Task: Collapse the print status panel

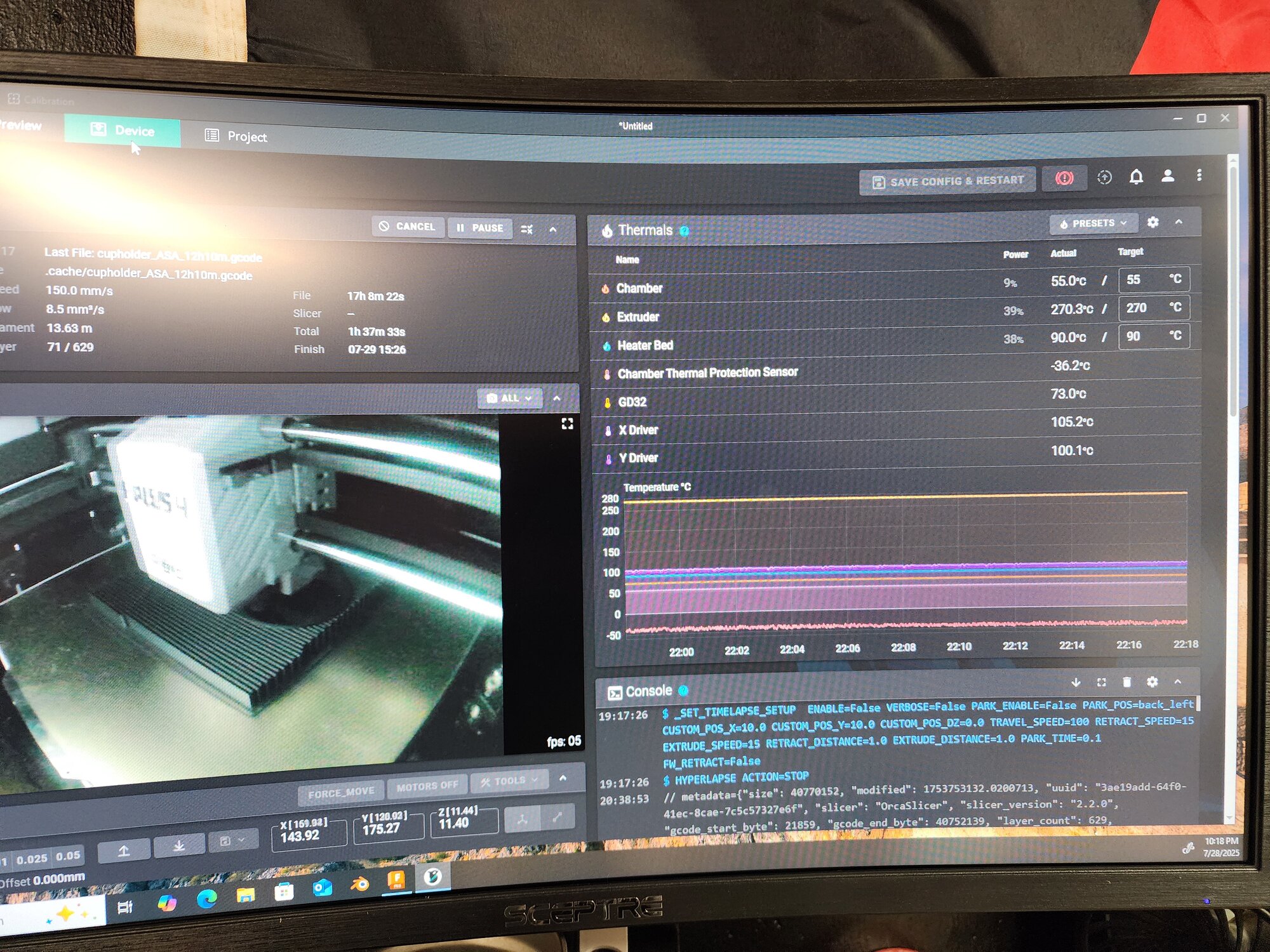Action: (552, 230)
